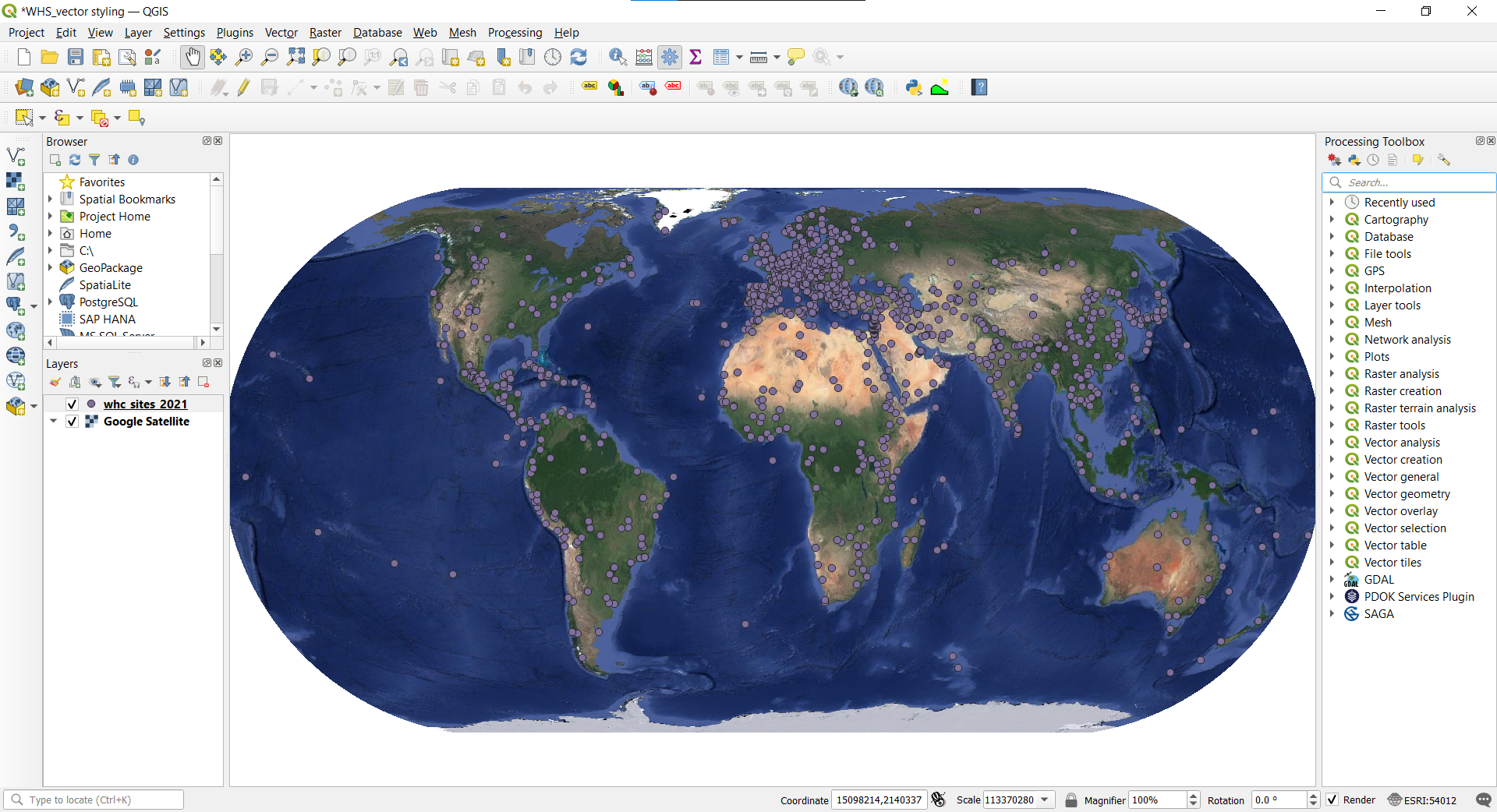The image size is (1497, 812).
Task: Save the project with the floppy disk icon
Action: click(76, 57)
